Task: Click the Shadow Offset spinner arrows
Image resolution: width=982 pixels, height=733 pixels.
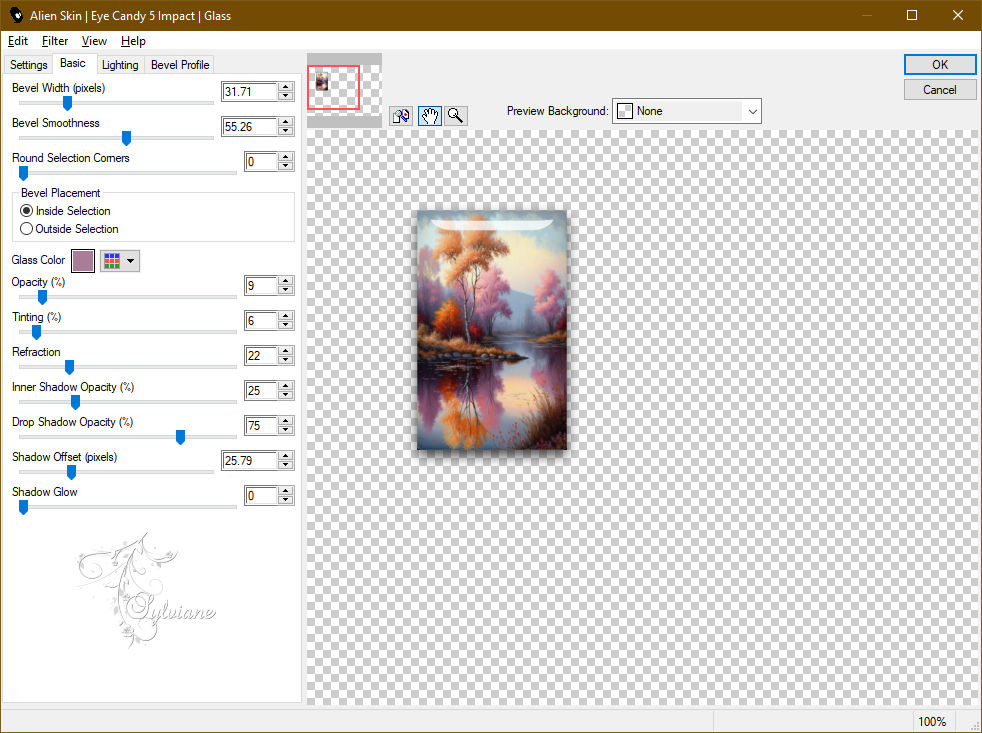Action: (286, 461)
